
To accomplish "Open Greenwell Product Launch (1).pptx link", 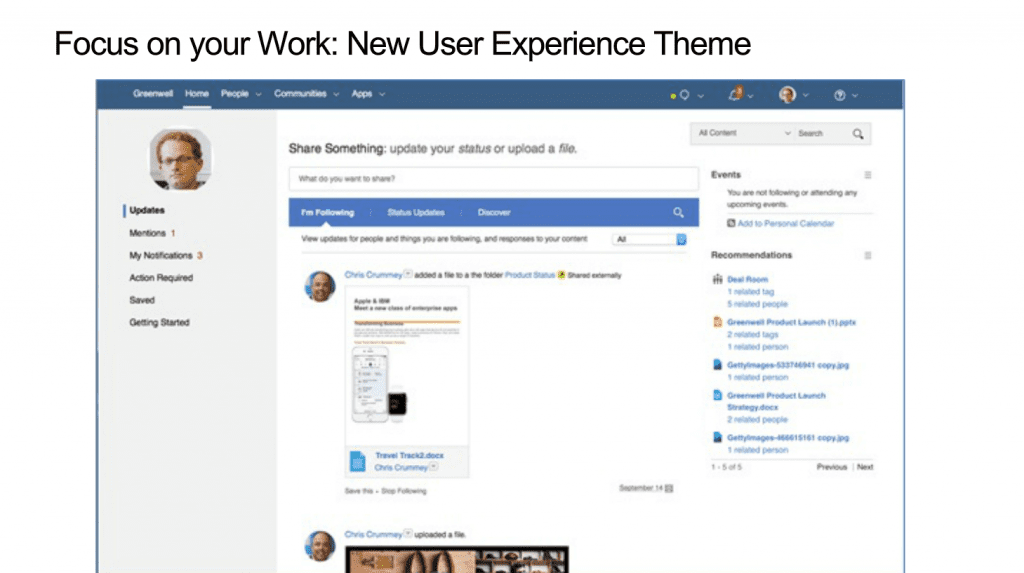I will pos(792,322).
